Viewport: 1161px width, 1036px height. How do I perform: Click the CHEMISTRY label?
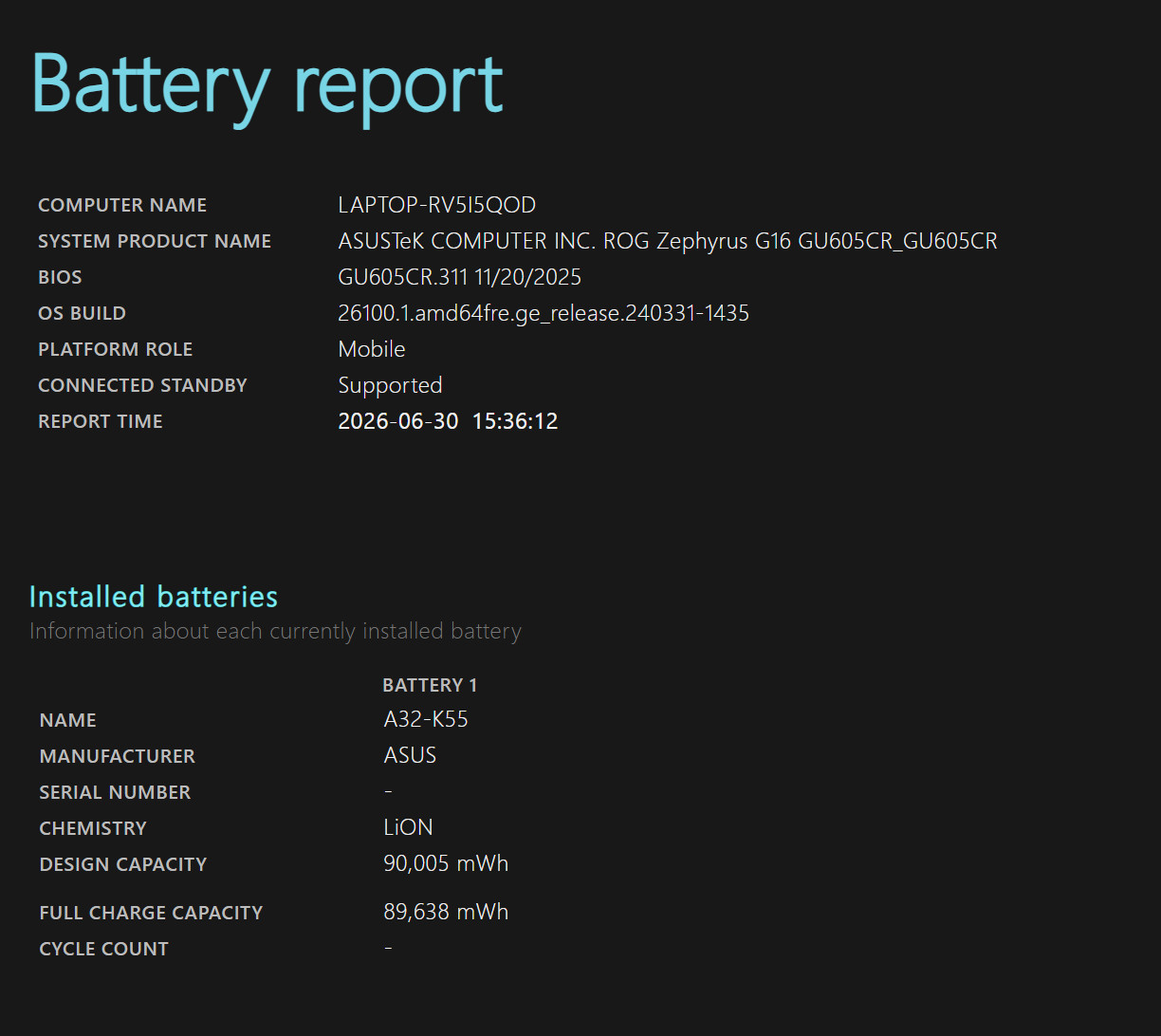click(93, 828)
